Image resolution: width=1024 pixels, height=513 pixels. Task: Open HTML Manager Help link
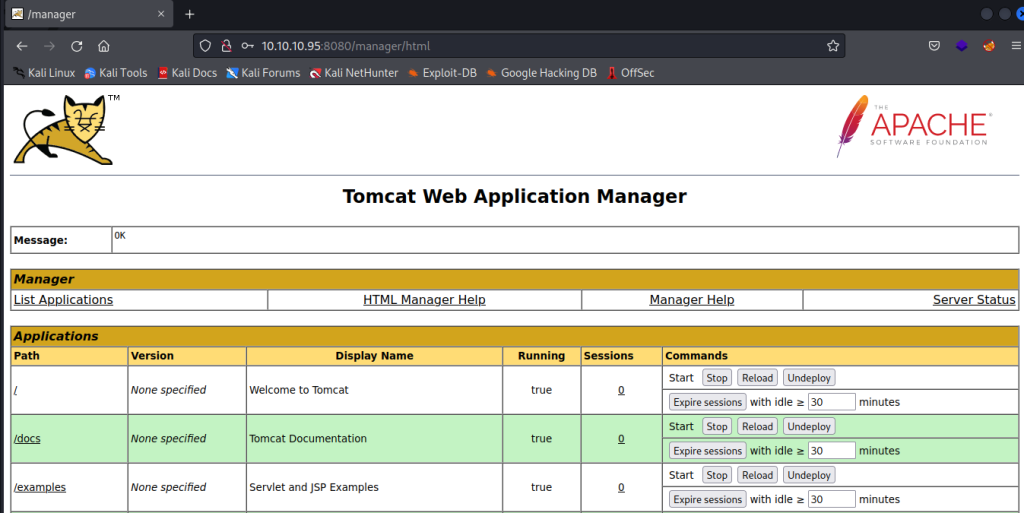[x=424, y=300]
